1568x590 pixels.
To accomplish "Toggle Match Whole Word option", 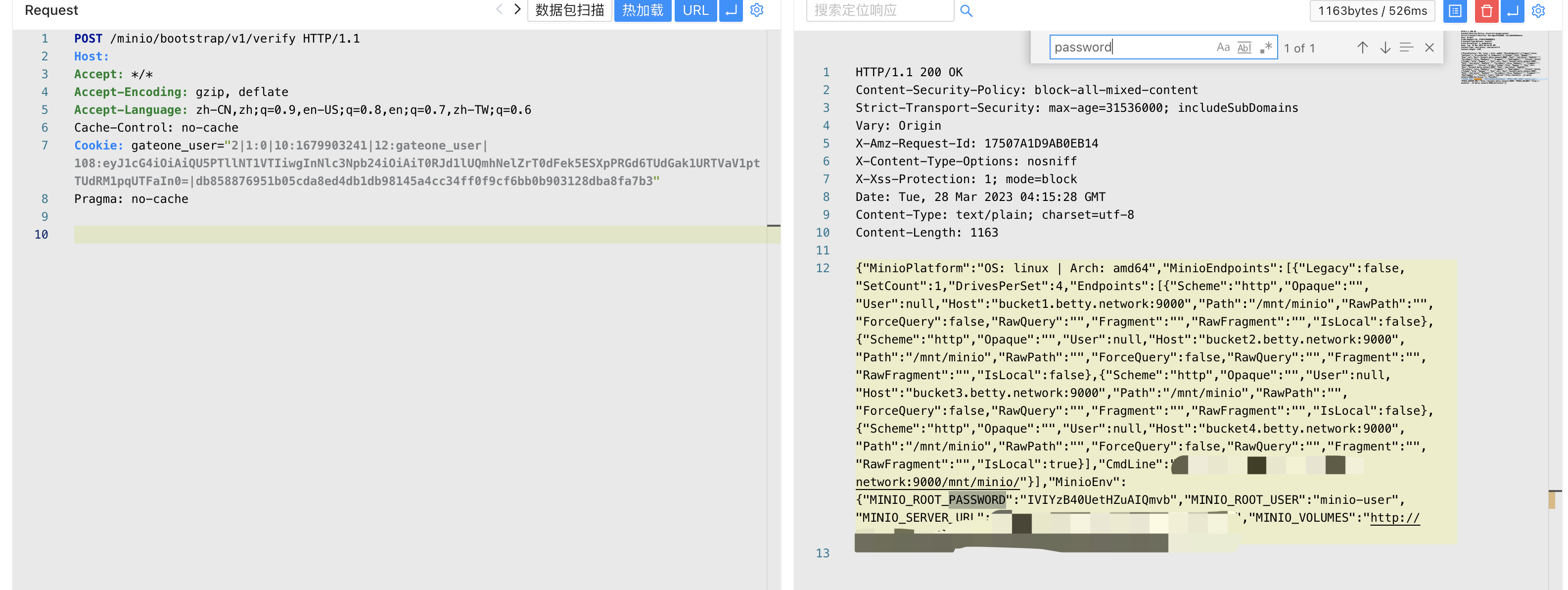I will (x=1244, y=48).
